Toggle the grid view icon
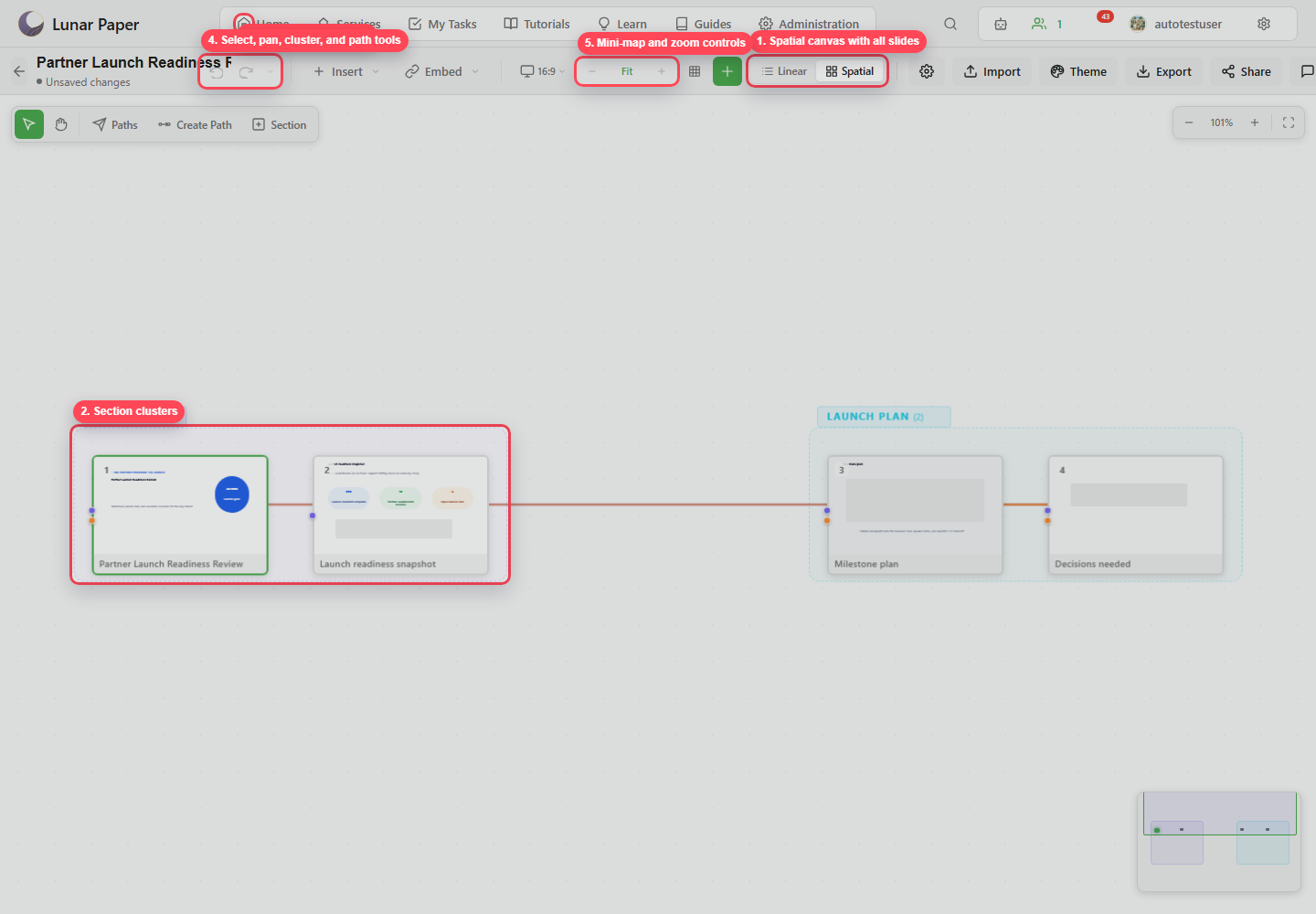Image resolution: width=1316 pixels, height=914 pixels. [695, 71]
